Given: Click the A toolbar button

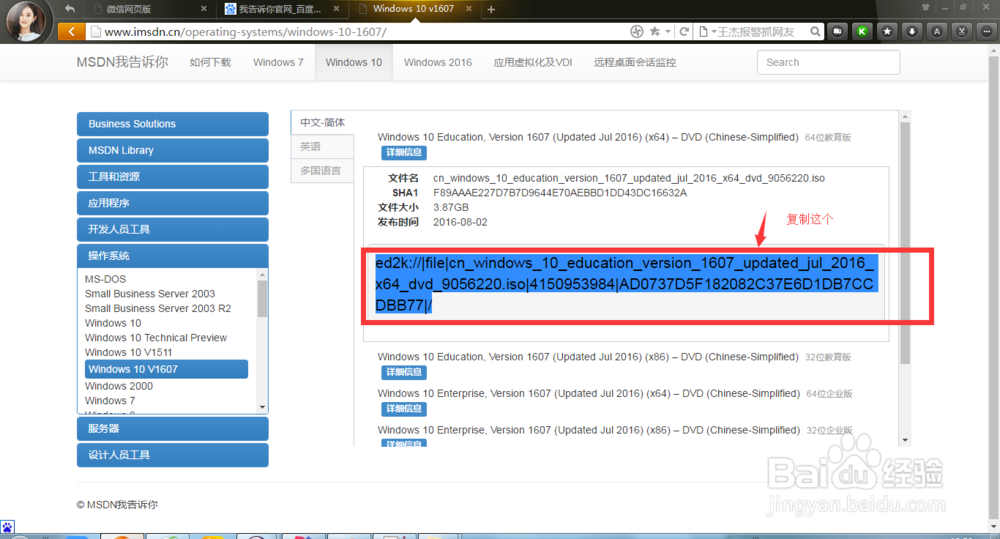Looking at the screenshot, I should click(937, 31).
